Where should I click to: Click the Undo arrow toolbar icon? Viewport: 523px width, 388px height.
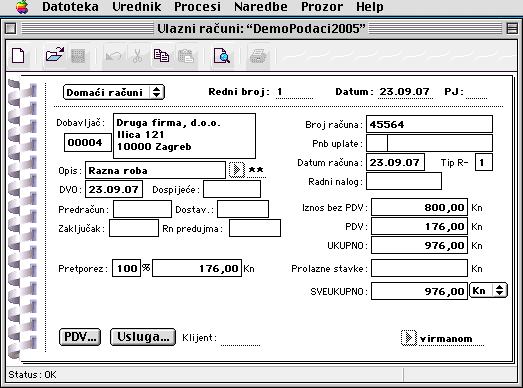113,56
